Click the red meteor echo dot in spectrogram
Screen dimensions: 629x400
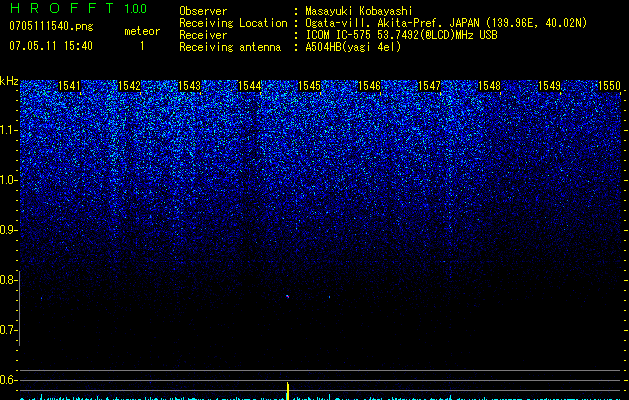point(287,296)
